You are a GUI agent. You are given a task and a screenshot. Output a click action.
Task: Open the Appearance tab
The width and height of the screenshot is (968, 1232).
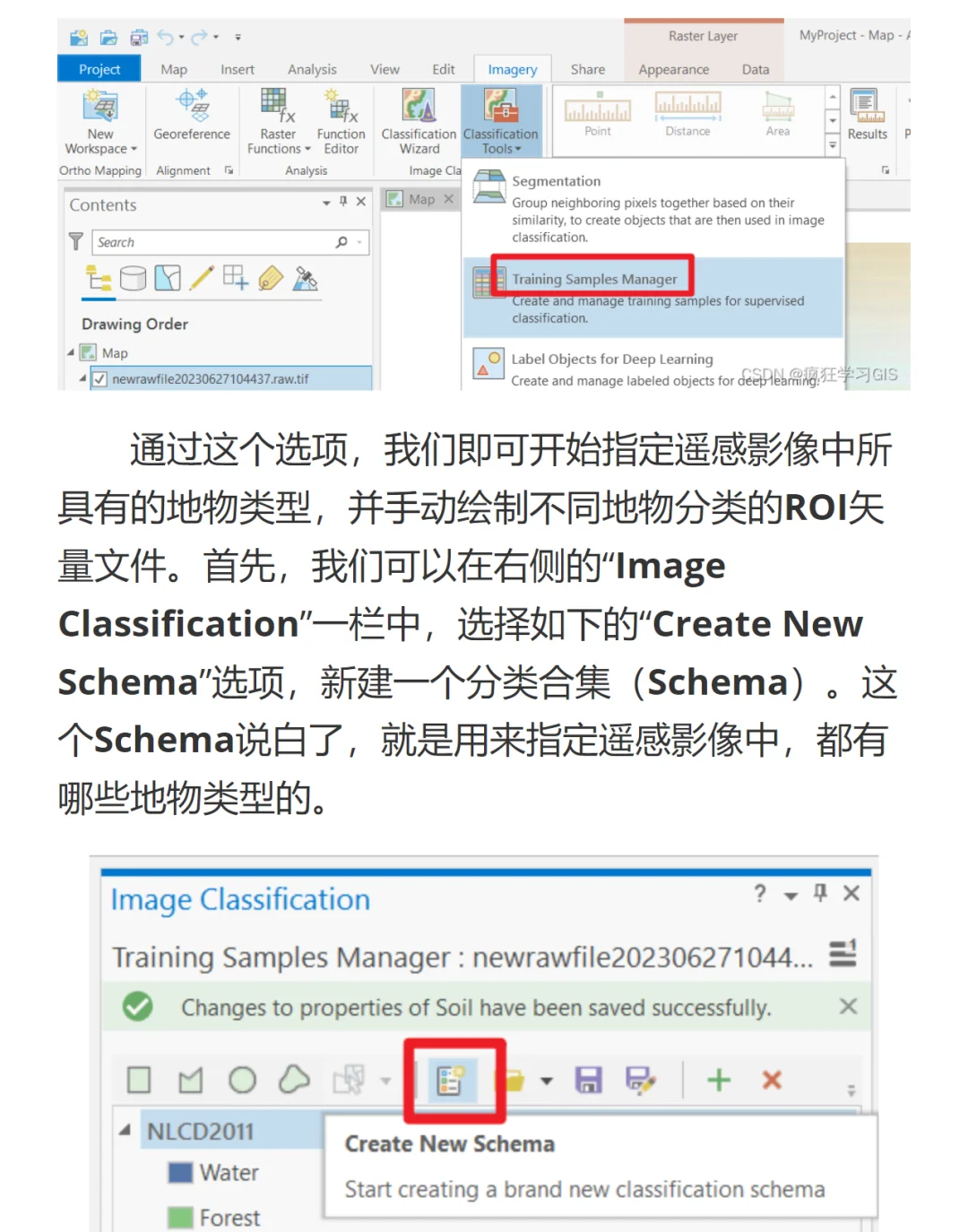pyautogui.click(x=674, y=69)
